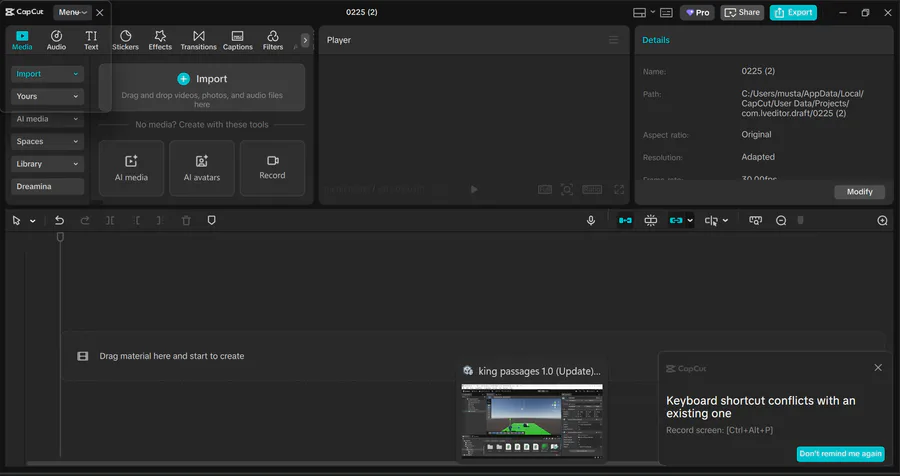
Task: Open the keyboard shortcuts icon
Action: coord(666,13)
